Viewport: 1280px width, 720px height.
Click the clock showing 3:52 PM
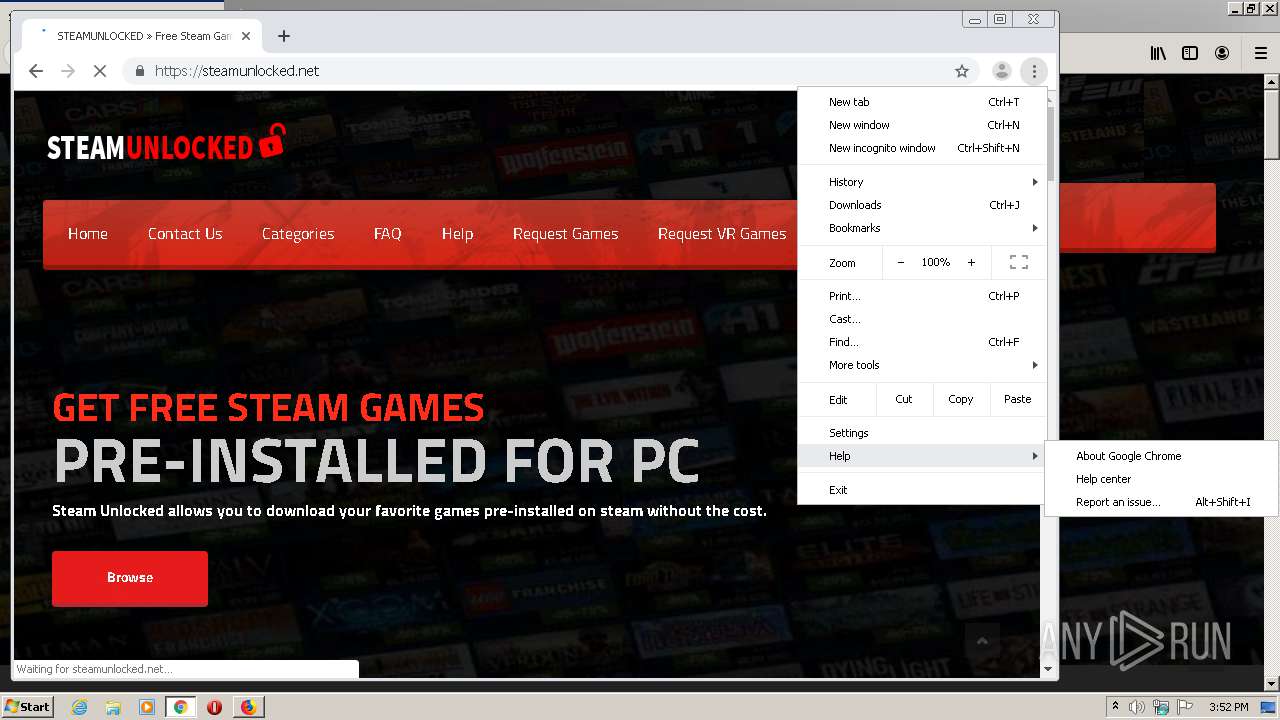(1229, 707)
